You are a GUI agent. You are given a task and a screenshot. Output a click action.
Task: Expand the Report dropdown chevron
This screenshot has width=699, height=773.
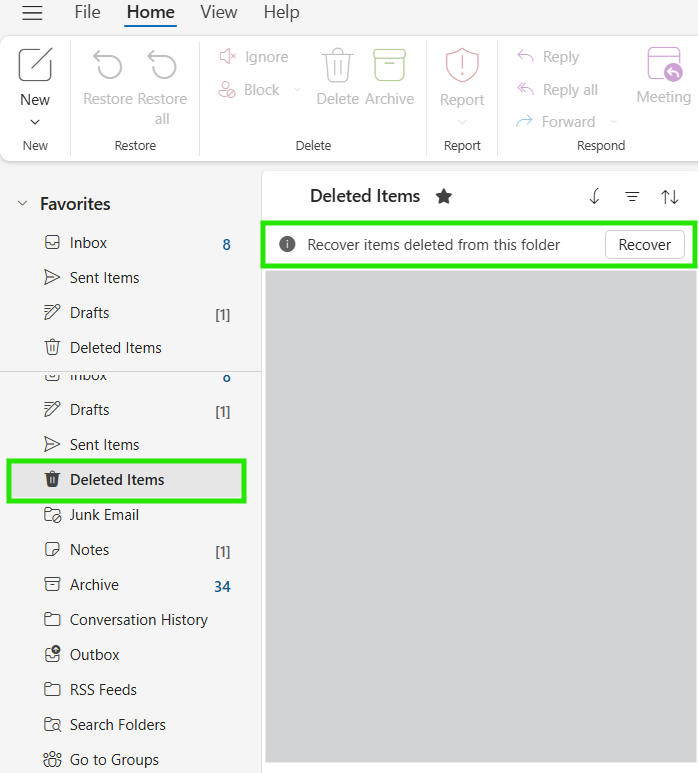[462, 122]
